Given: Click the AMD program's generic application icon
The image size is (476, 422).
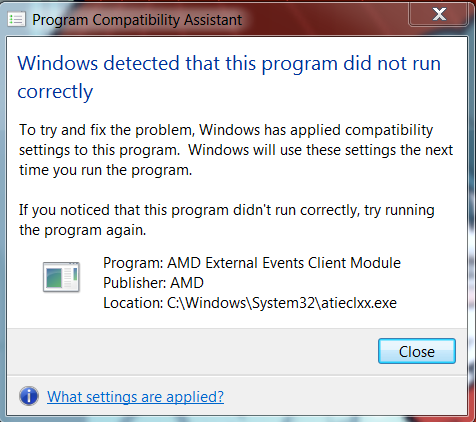Looking at the screenshot, I should (x=61, y=277).
